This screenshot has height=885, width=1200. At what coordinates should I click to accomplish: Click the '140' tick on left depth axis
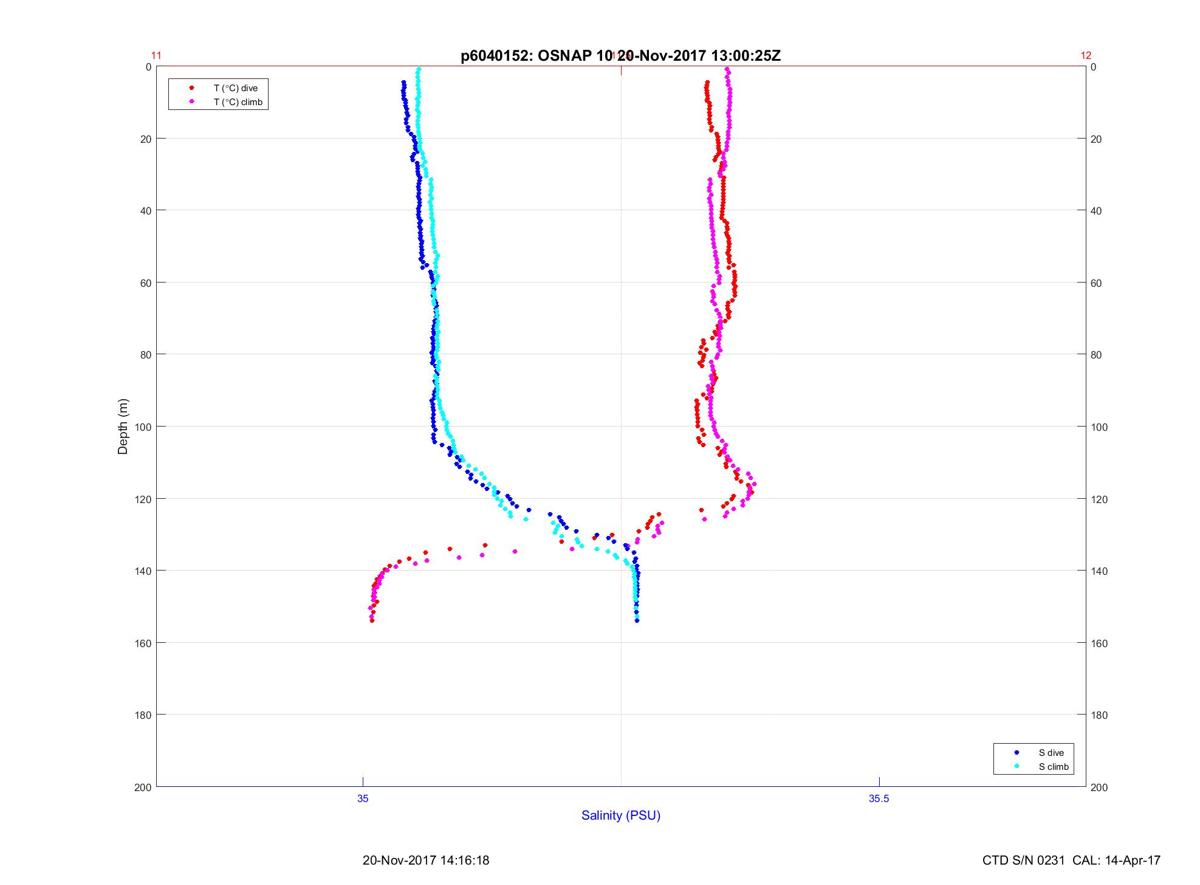point(144,571)
